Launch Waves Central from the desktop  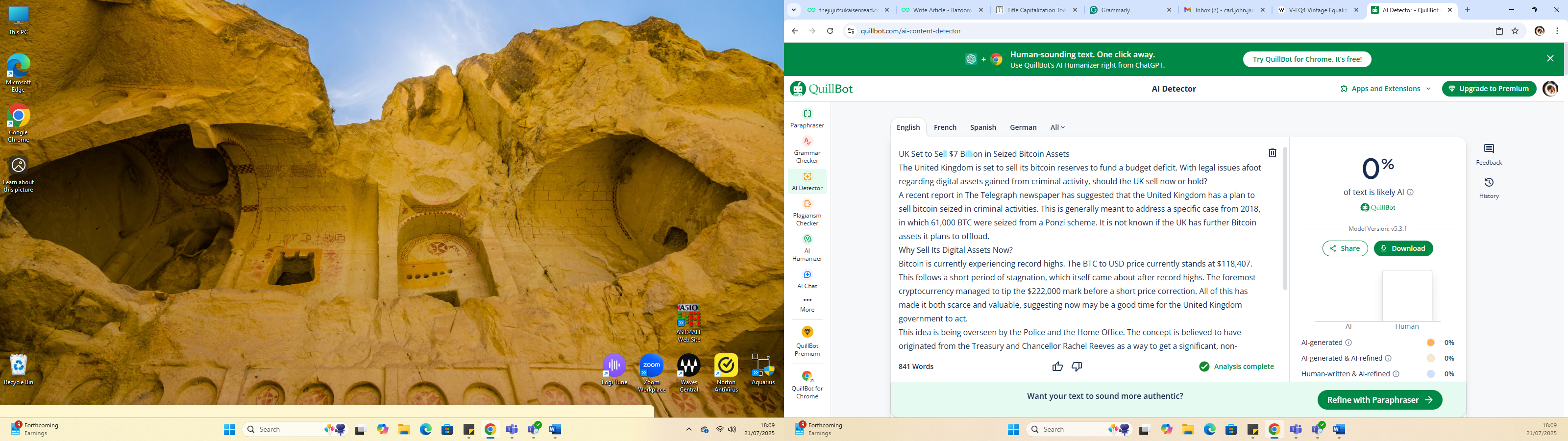point(688,373)
